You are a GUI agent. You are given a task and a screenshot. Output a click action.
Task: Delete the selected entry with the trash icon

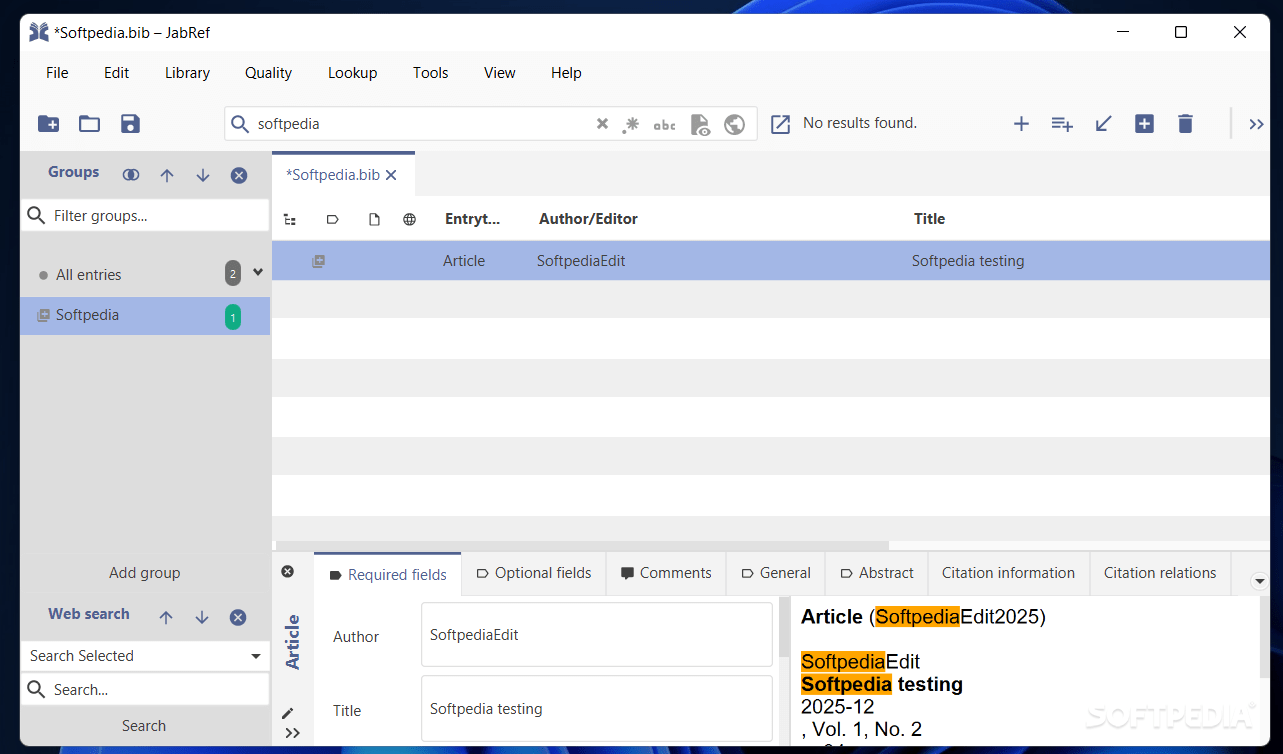[1185, 124]
